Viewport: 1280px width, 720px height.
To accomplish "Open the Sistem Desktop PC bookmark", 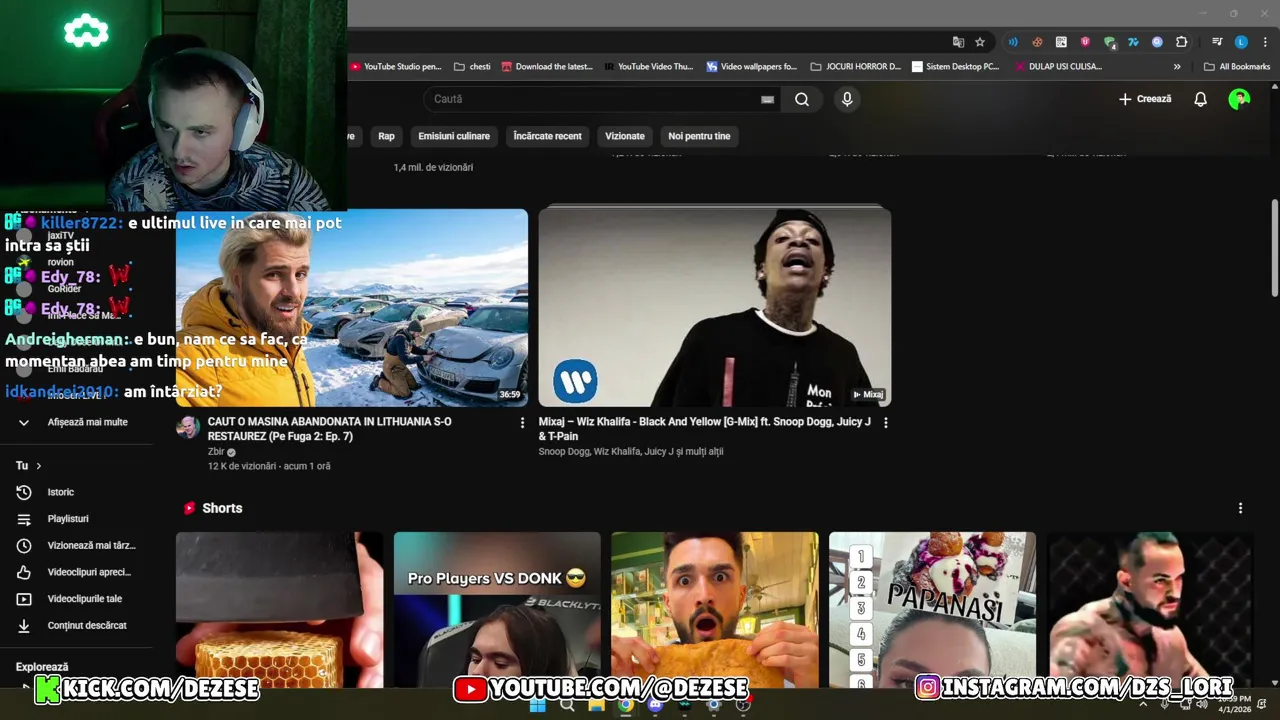I will pos(956,67).
